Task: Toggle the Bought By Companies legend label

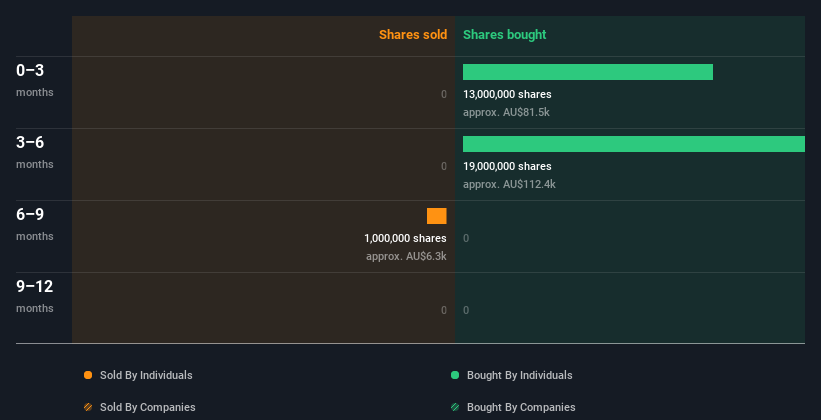Action: click(521, 407)
